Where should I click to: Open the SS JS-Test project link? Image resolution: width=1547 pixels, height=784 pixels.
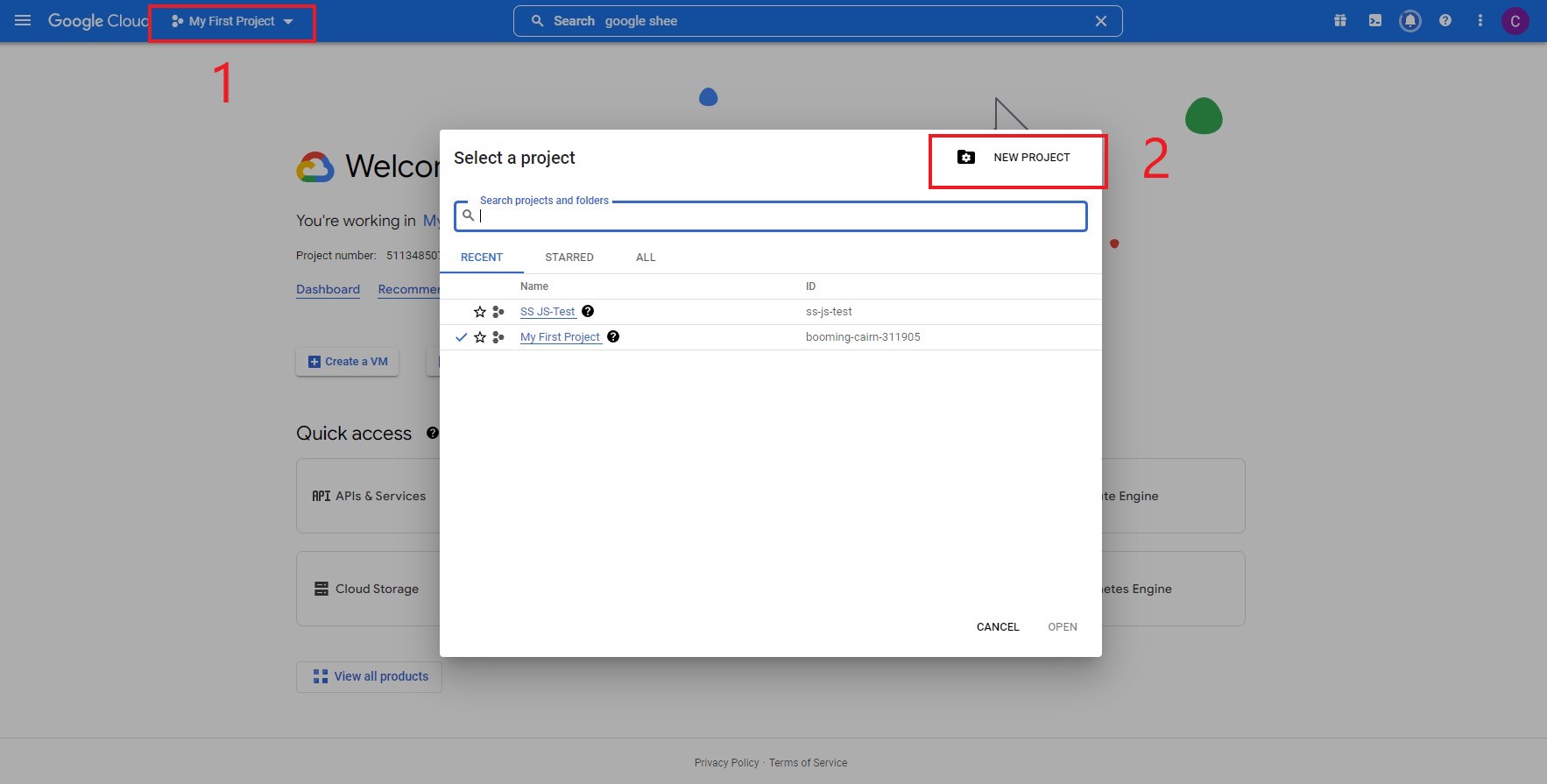(547, 312)
